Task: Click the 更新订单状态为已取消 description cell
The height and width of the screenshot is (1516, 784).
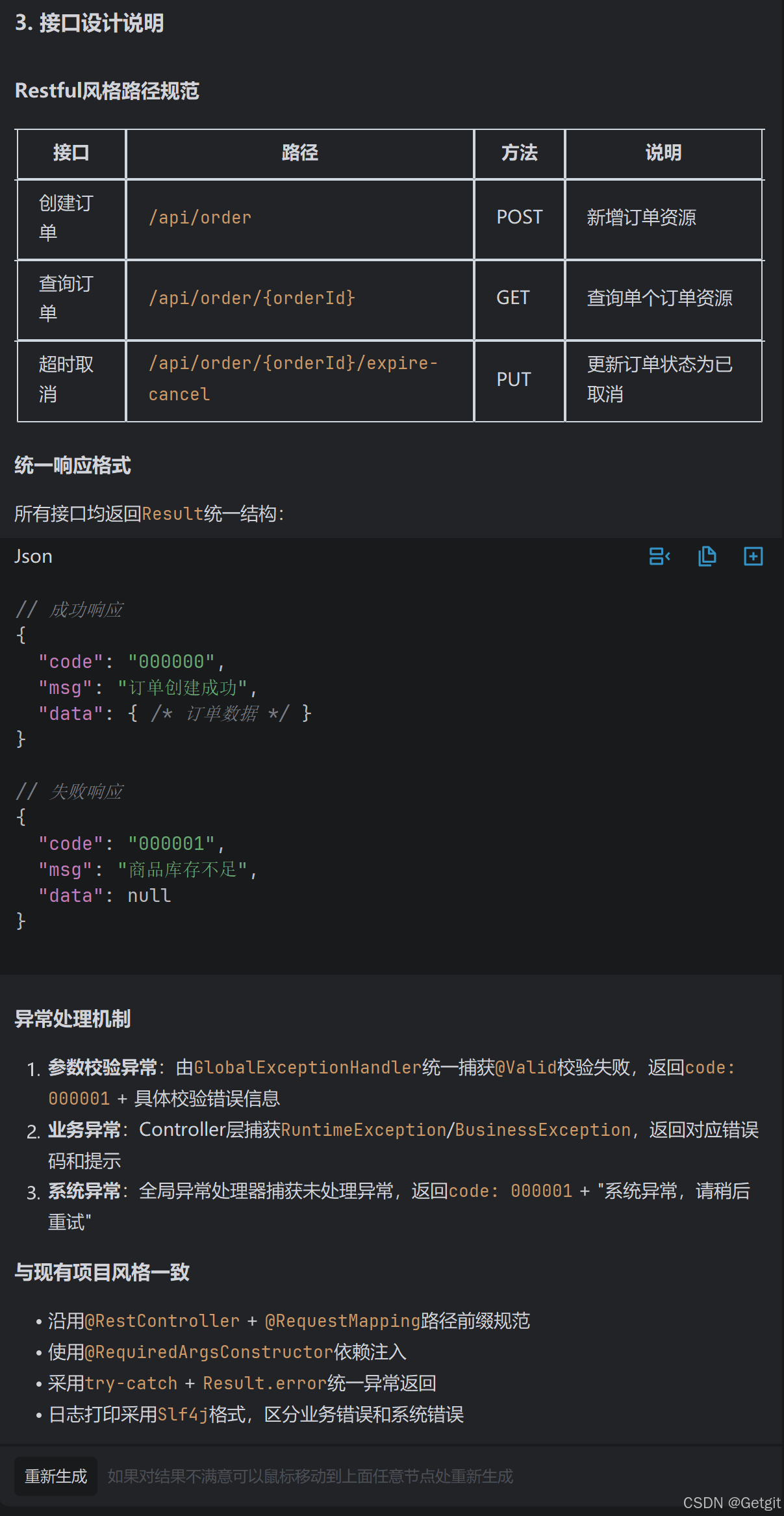Action: (663, 380)
